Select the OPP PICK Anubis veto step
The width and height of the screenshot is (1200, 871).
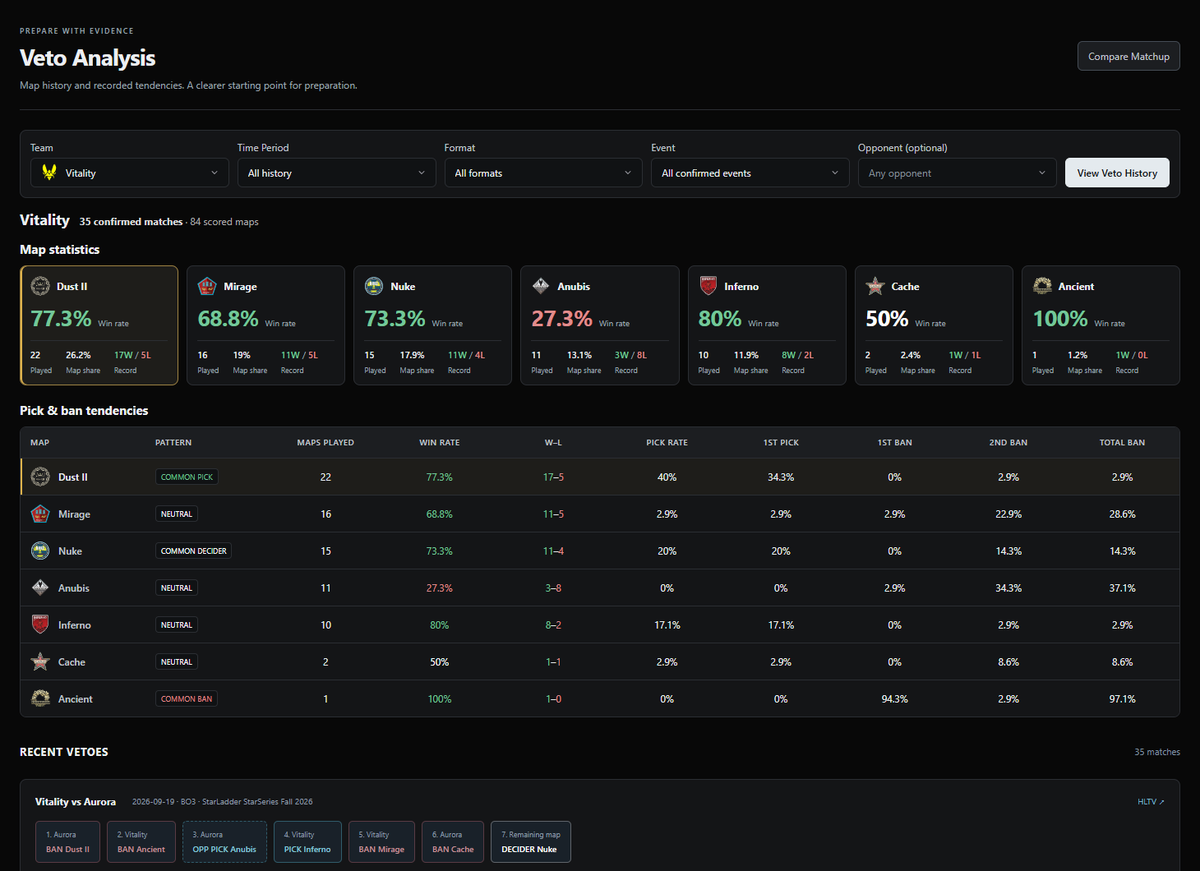click(x=225, y=842)
